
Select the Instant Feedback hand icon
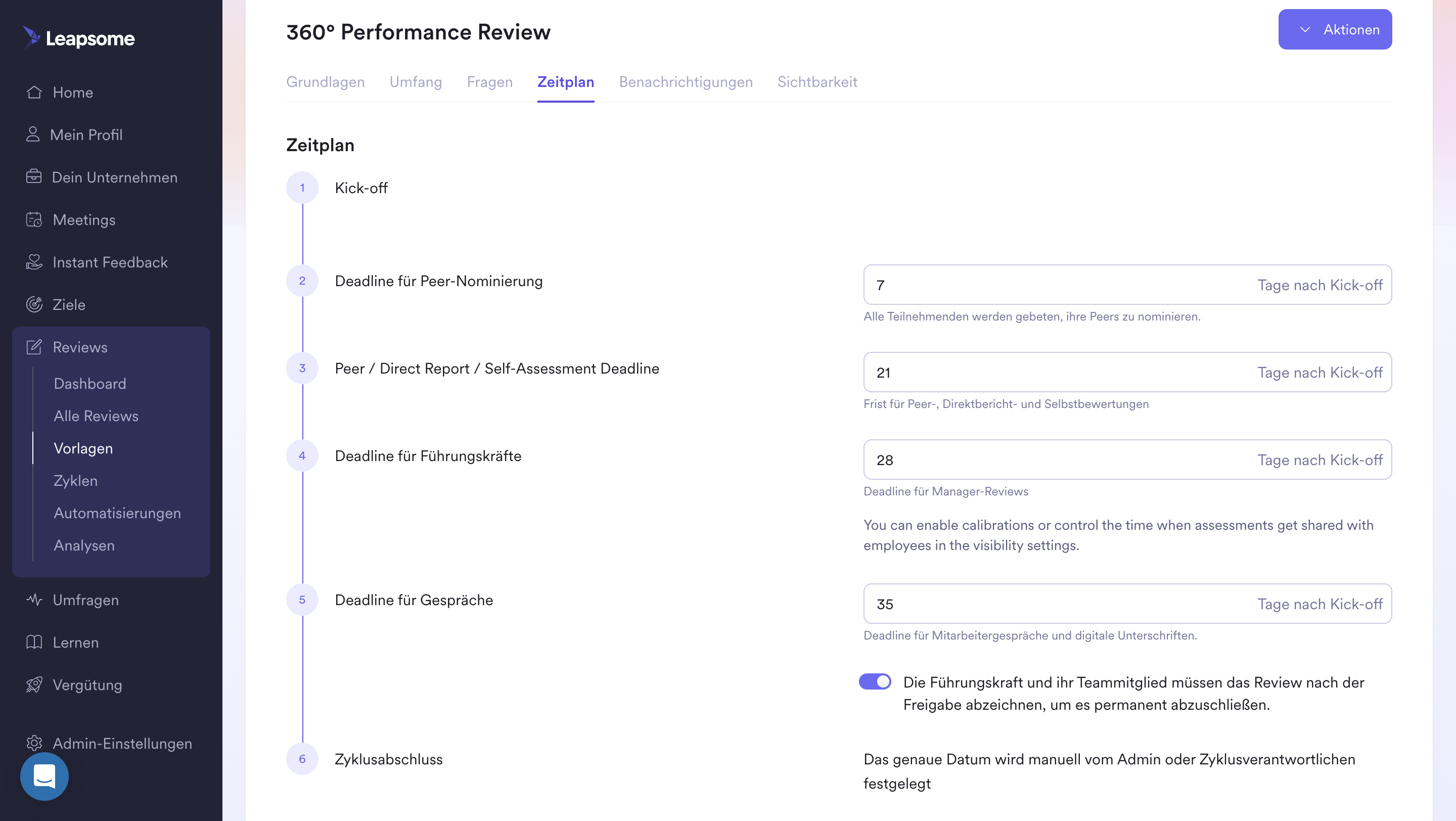[x=34, y=261]
